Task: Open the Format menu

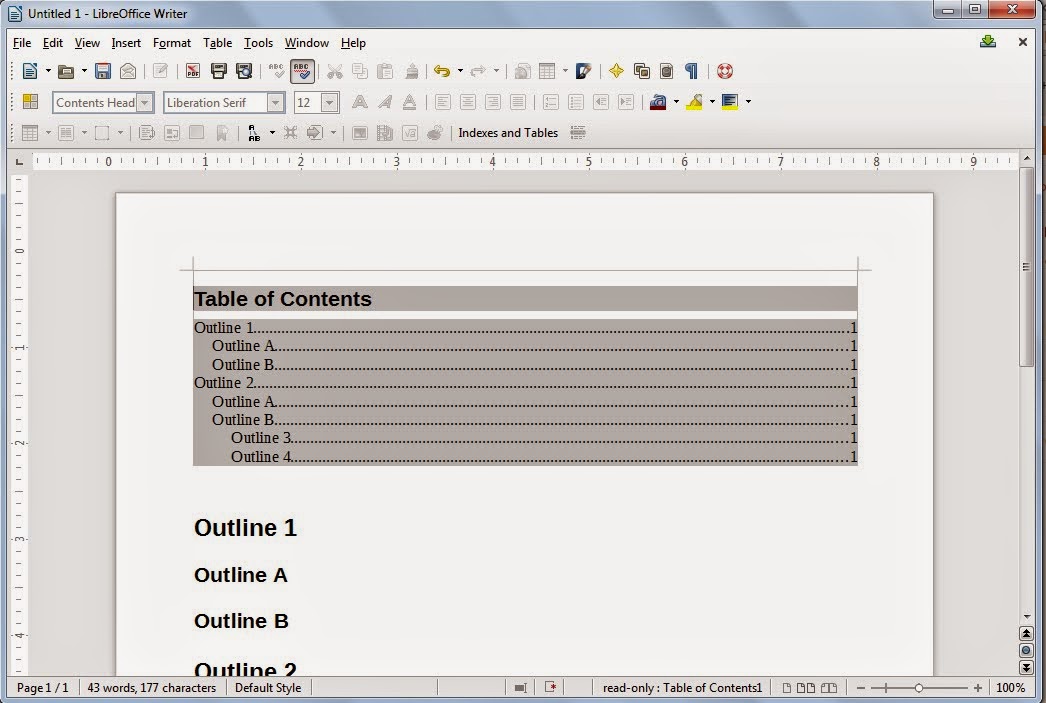Action: click(171, 43)
